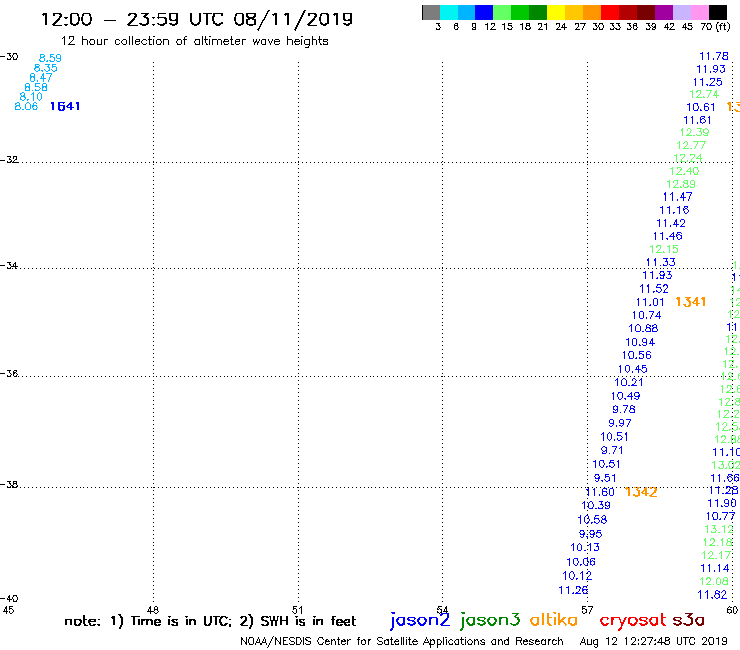The width and height of the screenshot is (740, 650).
Task: Select the light green legend swatch
Action: 502,12
